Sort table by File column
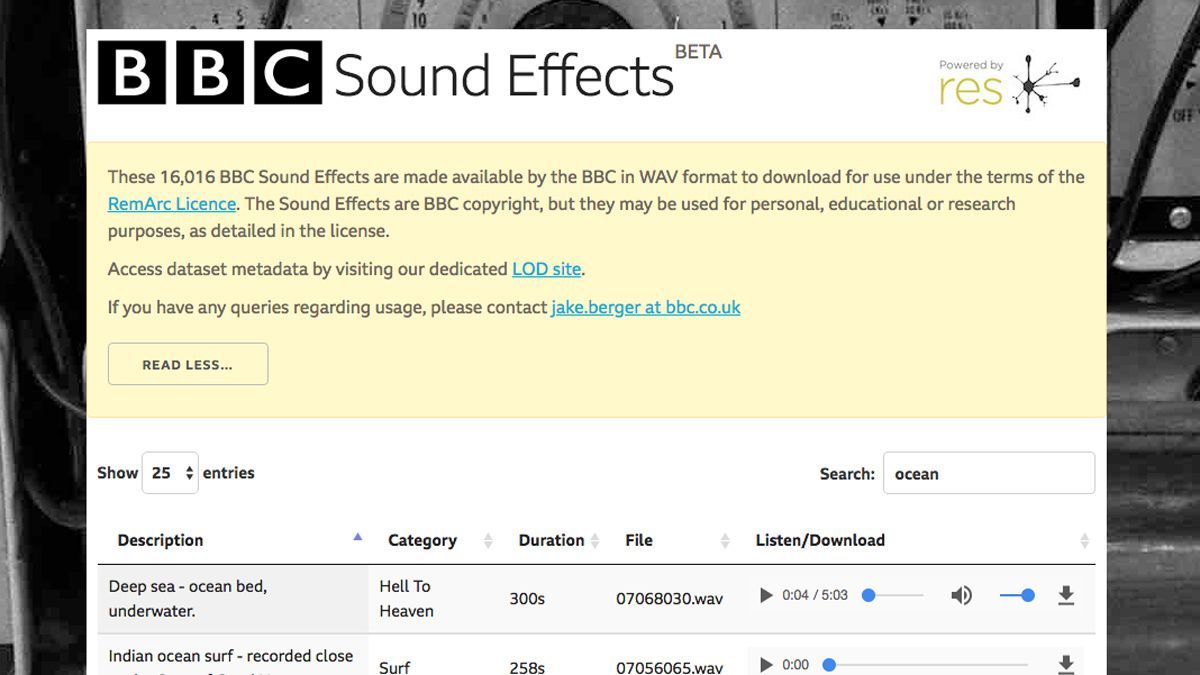Image resolution: width=1200 pixels, height=675 pixels. click(671, 540)
